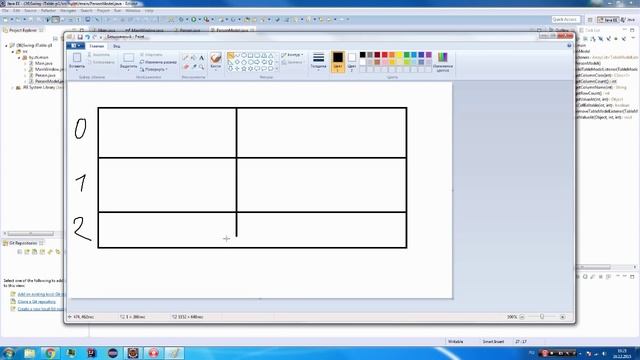640x360 pixels.
Task: Open the Edit colors dialog
Action: (x=442, y=62)
